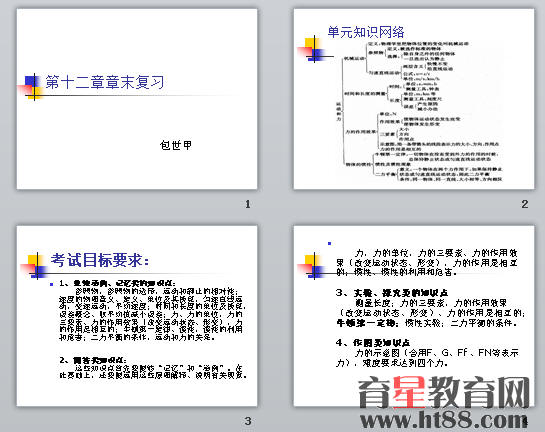This screenshot has height=432, width=545.
Task: Select slide 1 thumbnail titled 第十二章章末复习
Action: [x=137, y=99]
